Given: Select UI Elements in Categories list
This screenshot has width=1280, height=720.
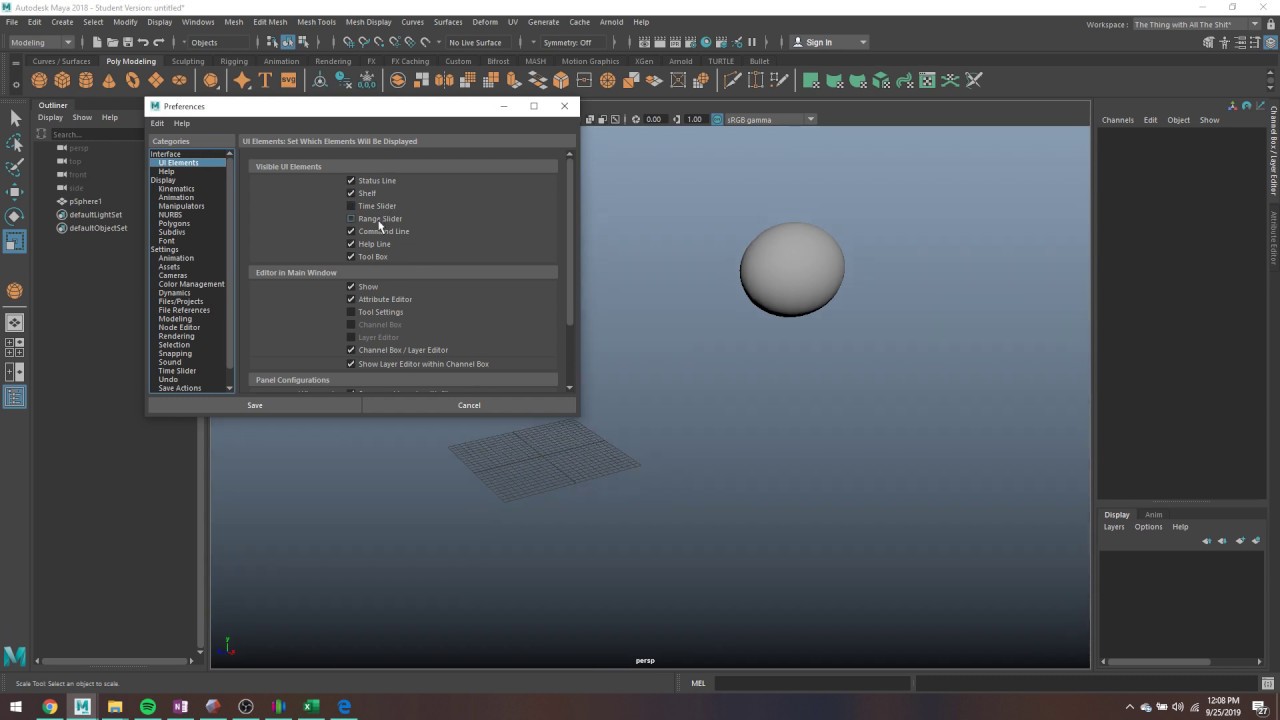Looking at the screenshot, I should click(x=179, y=163).
